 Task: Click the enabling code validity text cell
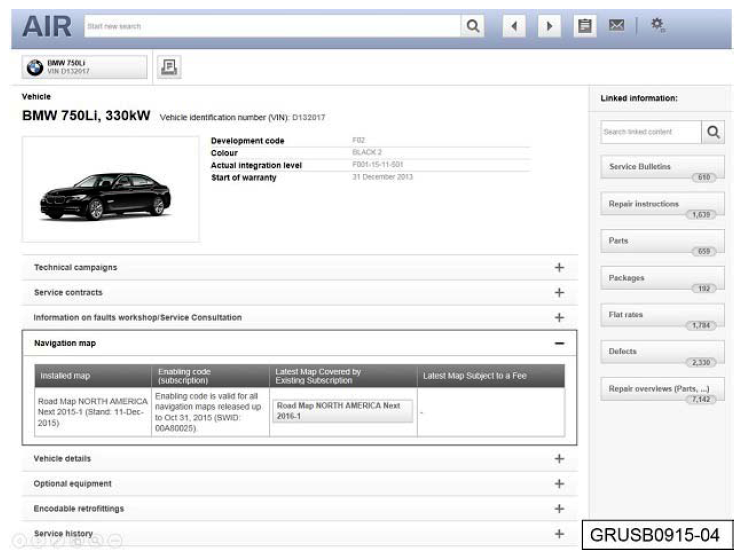(x=210, y=412)
